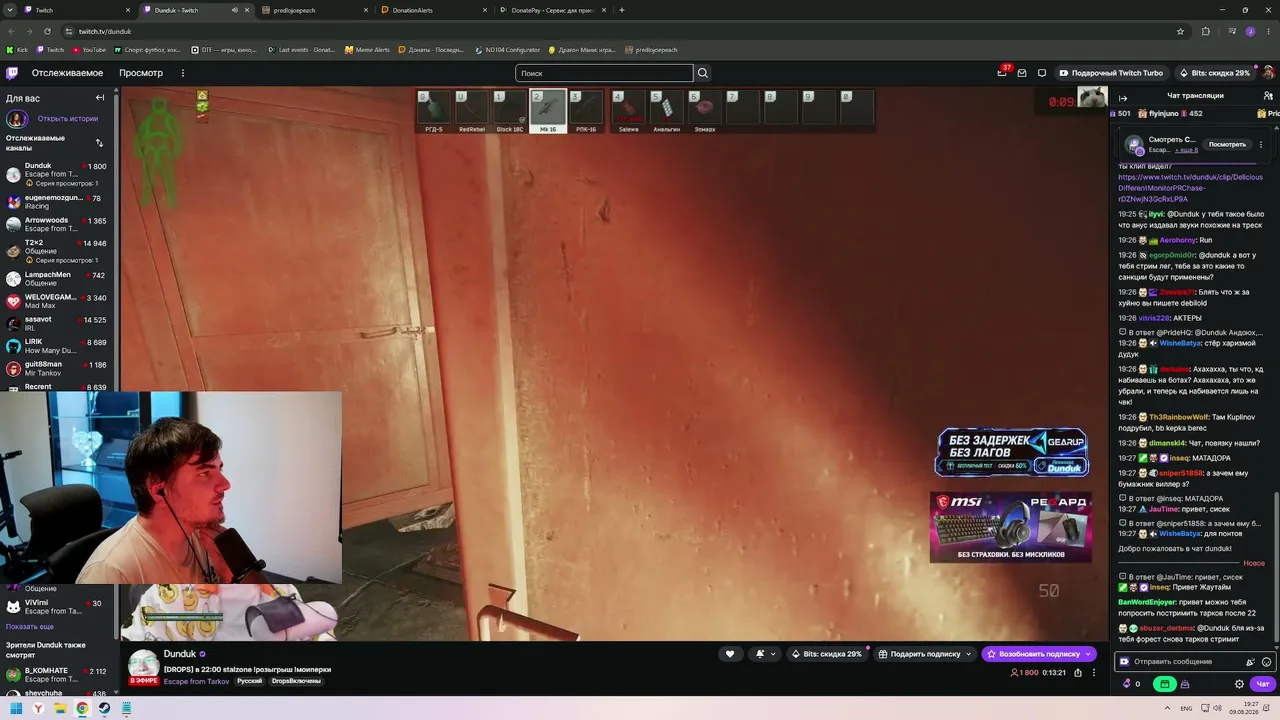Click the browser address bar
The image size is (1280, 720).
[x=620, y=31]
